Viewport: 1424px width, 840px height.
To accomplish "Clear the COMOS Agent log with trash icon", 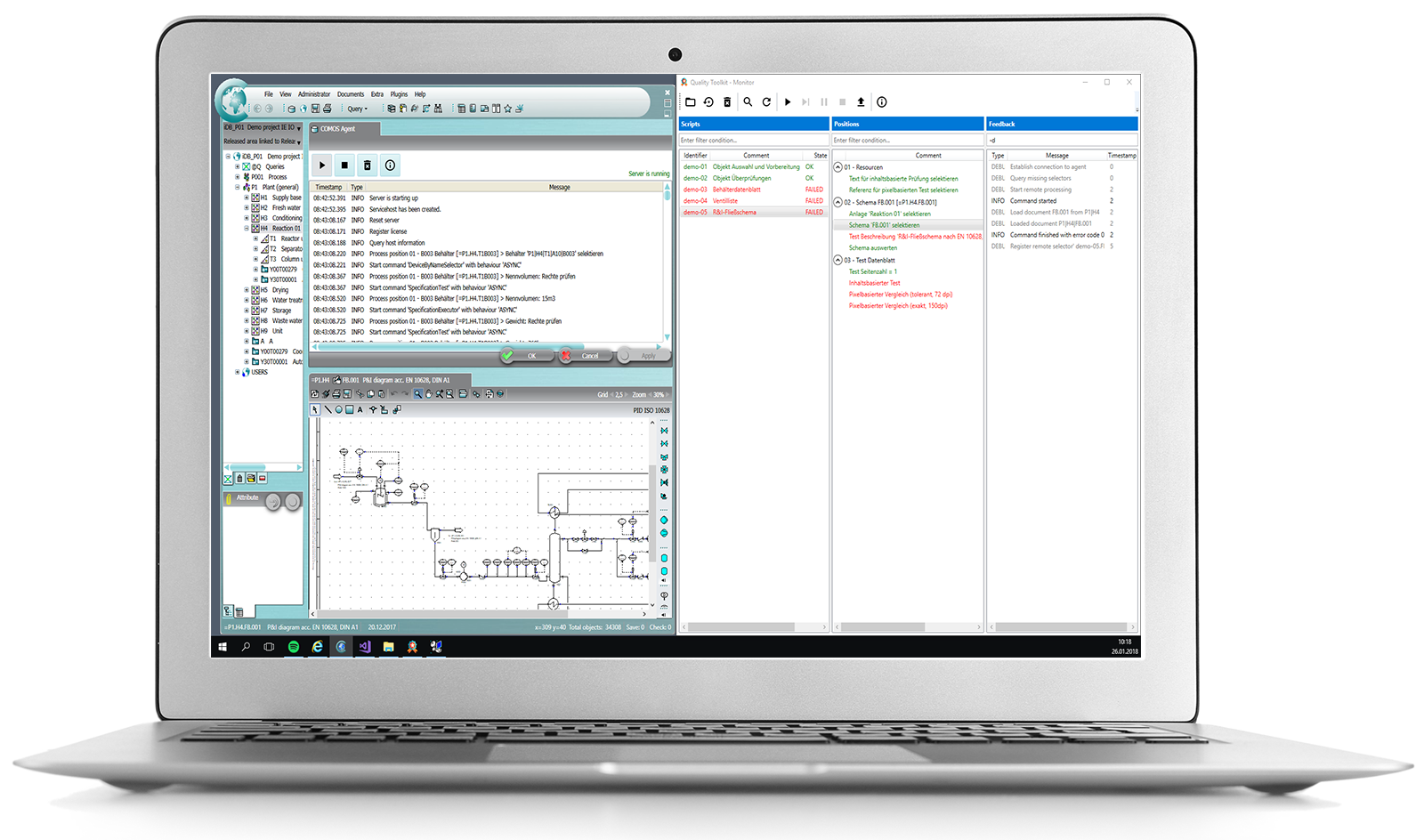I will 368,166.
